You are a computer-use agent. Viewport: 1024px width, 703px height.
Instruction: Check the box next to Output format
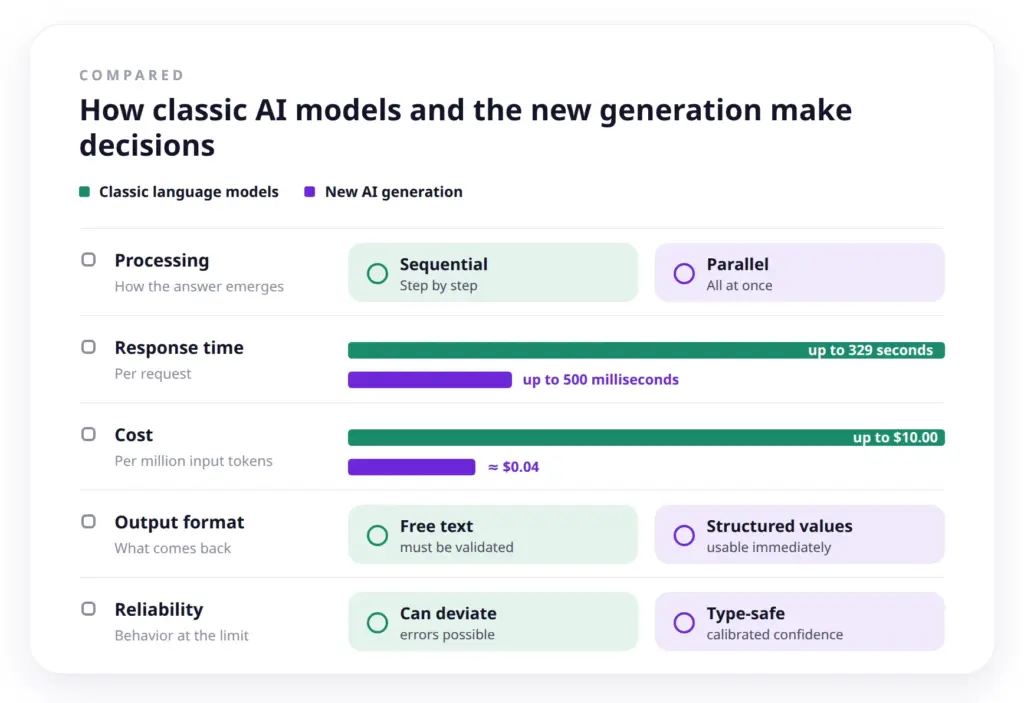pyautogui.click(x=88, y=521)
